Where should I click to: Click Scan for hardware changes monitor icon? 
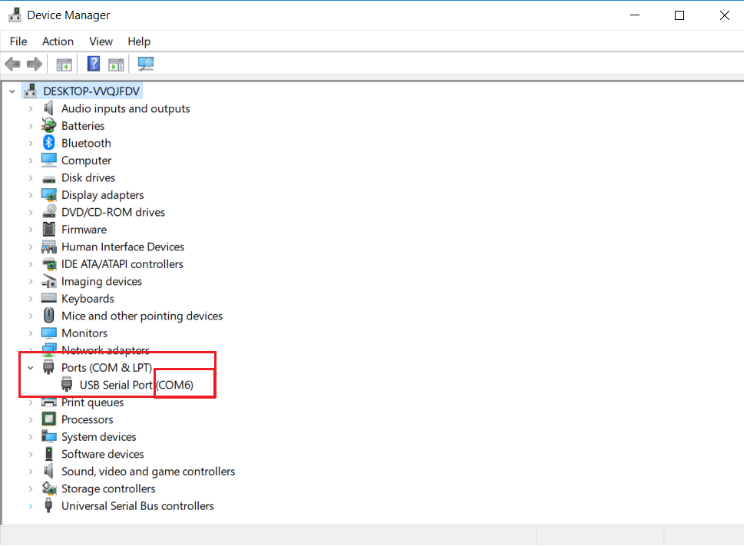[146, 64]
